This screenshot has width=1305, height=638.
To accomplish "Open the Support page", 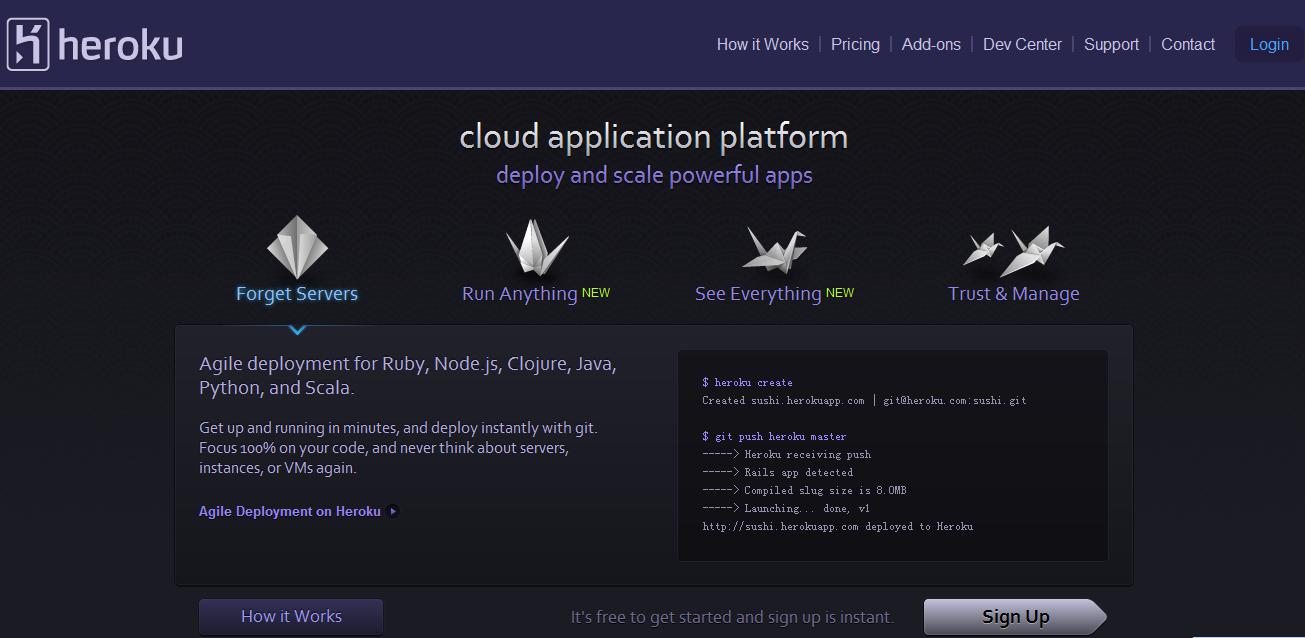I will coord(1111,44).
